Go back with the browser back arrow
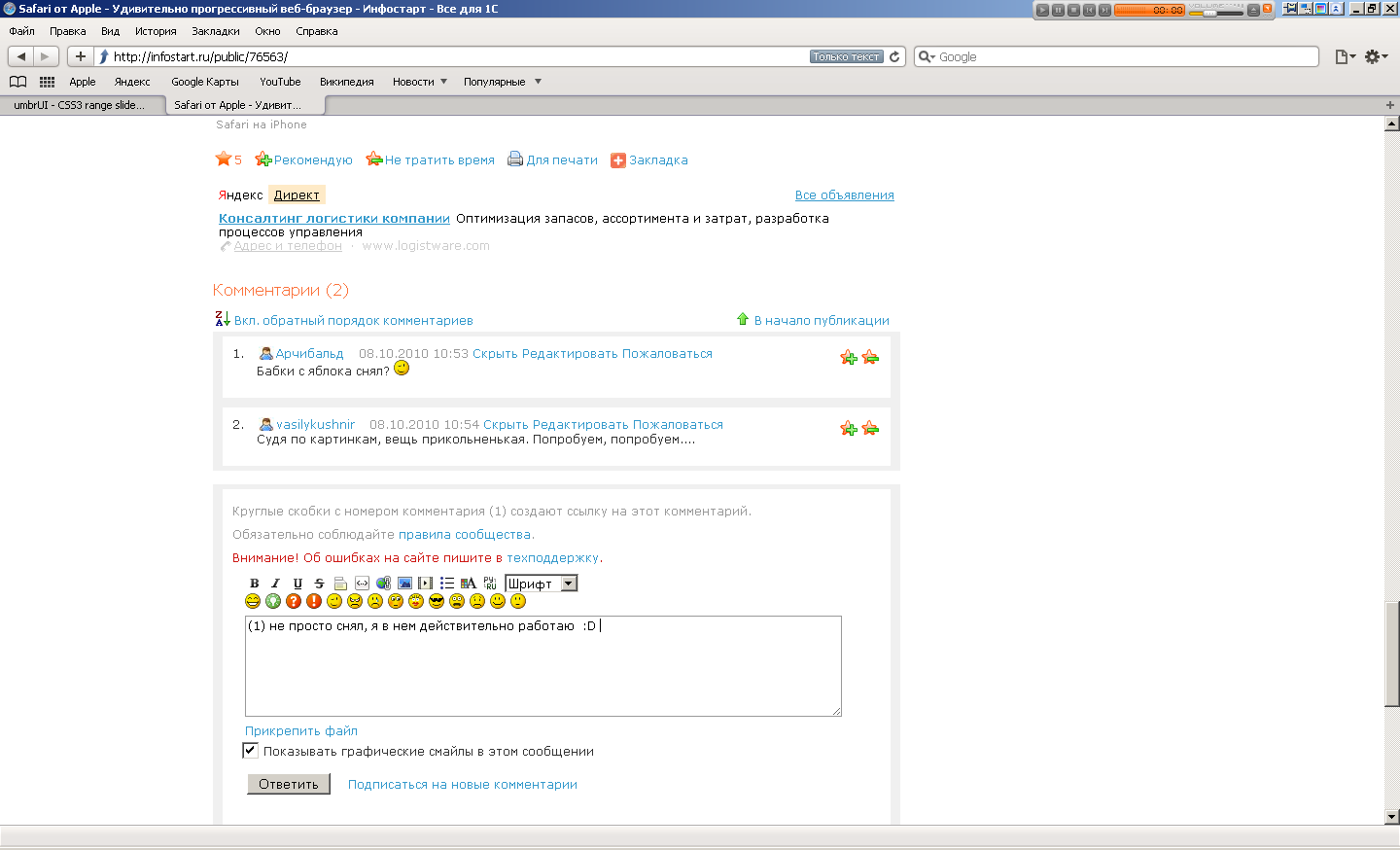Screen dimensions: 1400x850 click(x=21, y=56)
